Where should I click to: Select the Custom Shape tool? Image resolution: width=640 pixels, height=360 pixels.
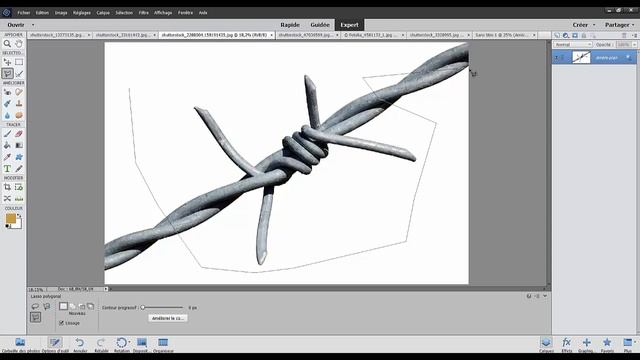(19, 157)
